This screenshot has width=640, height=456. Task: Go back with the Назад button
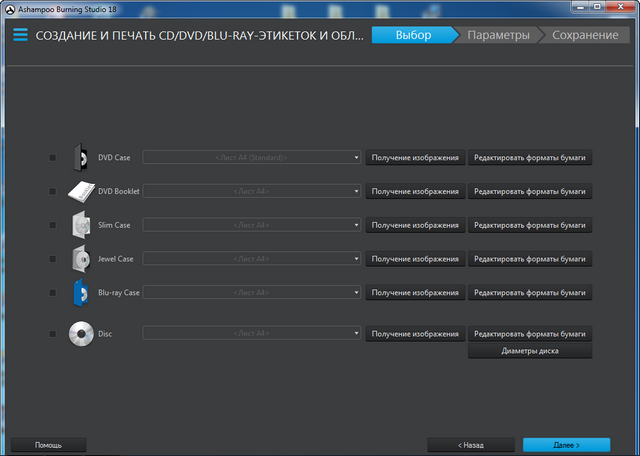(x=471, y=445)
